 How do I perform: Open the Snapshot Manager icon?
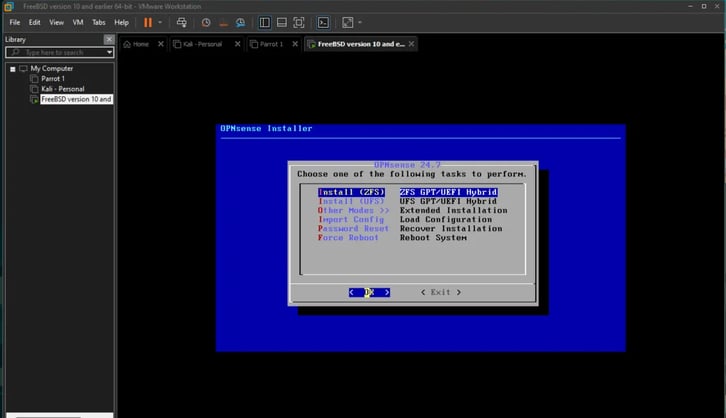(240, 22)
